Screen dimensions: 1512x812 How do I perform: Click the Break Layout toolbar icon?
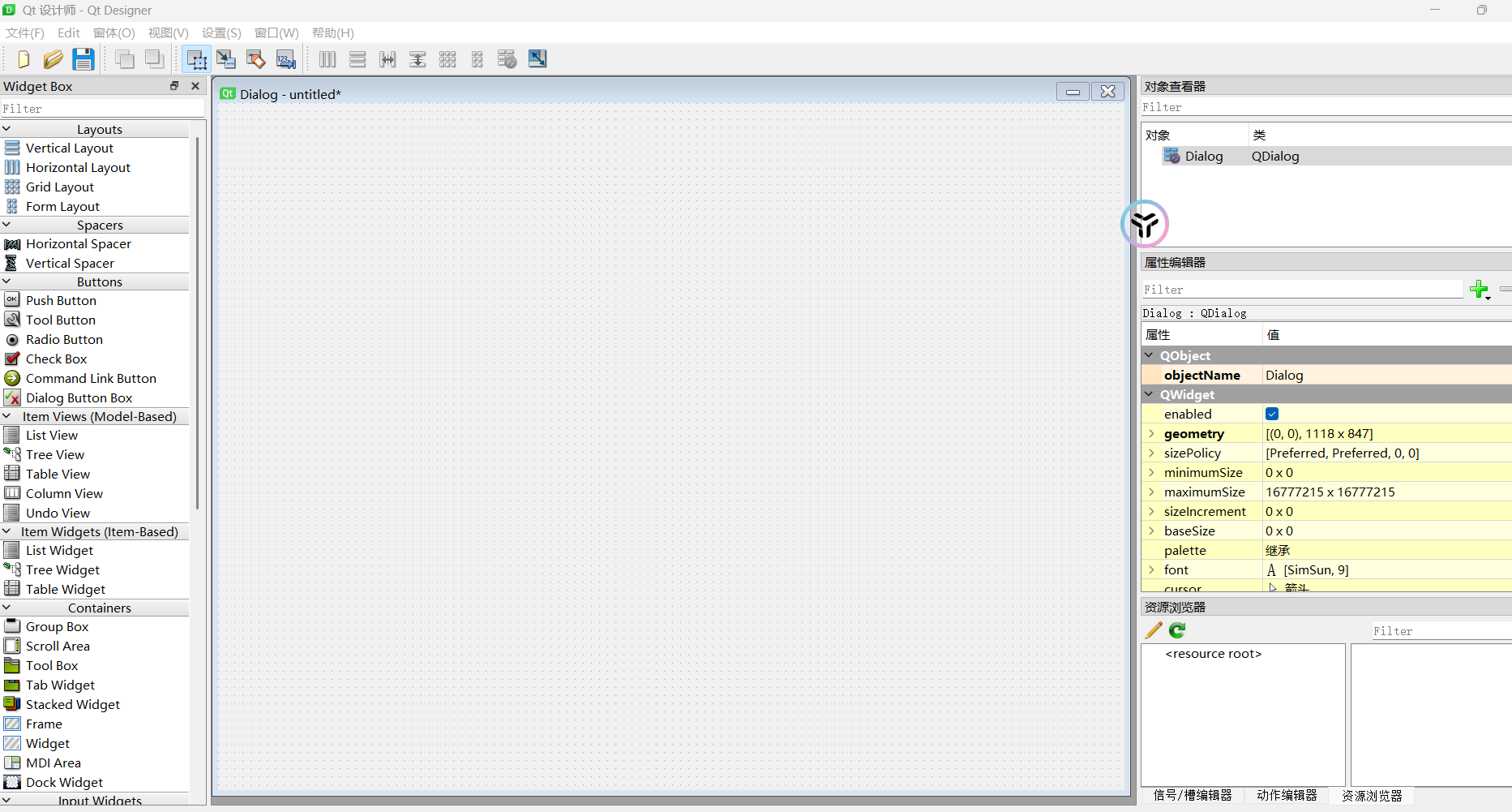(507, 59)
